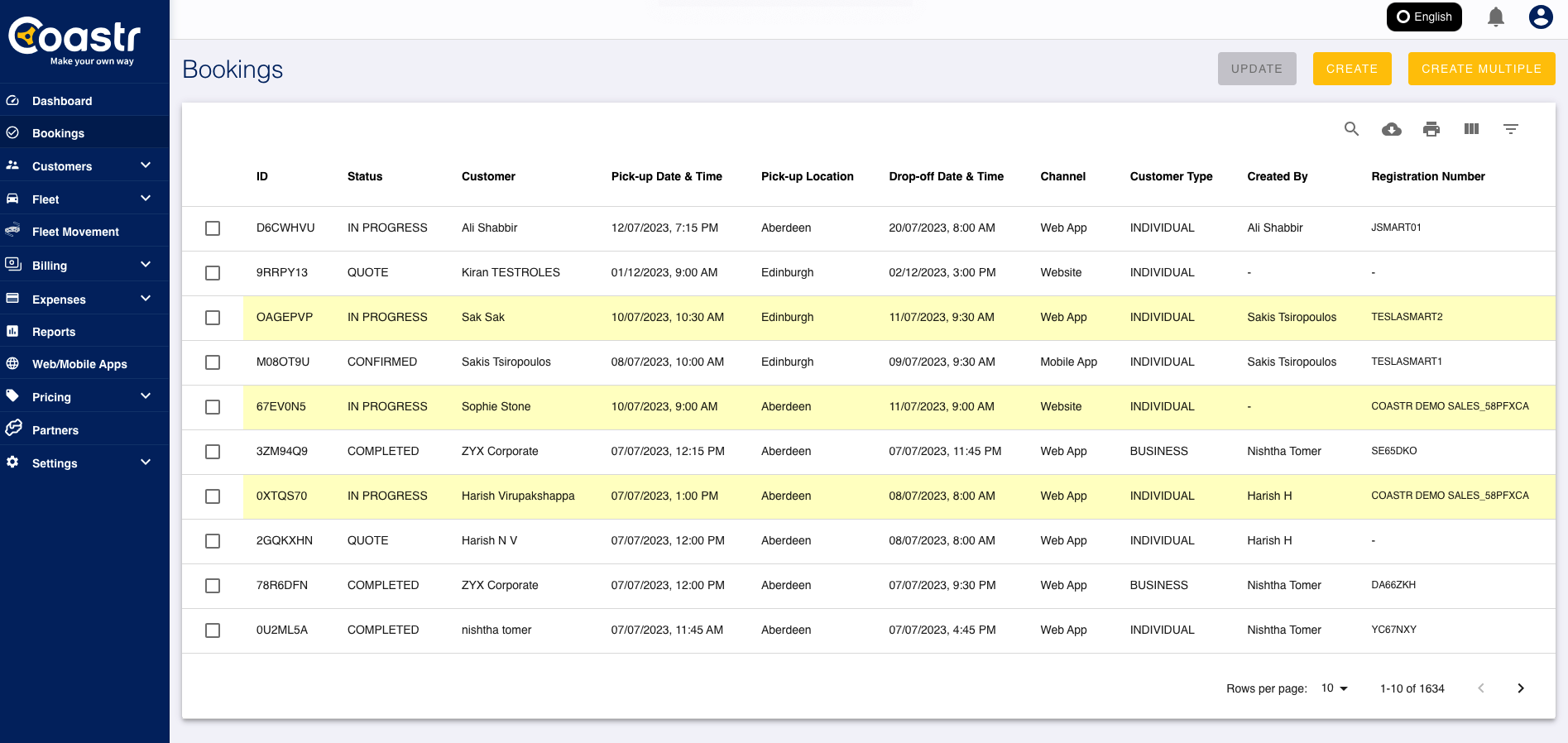Open the table search icon

pos(1351,129)
